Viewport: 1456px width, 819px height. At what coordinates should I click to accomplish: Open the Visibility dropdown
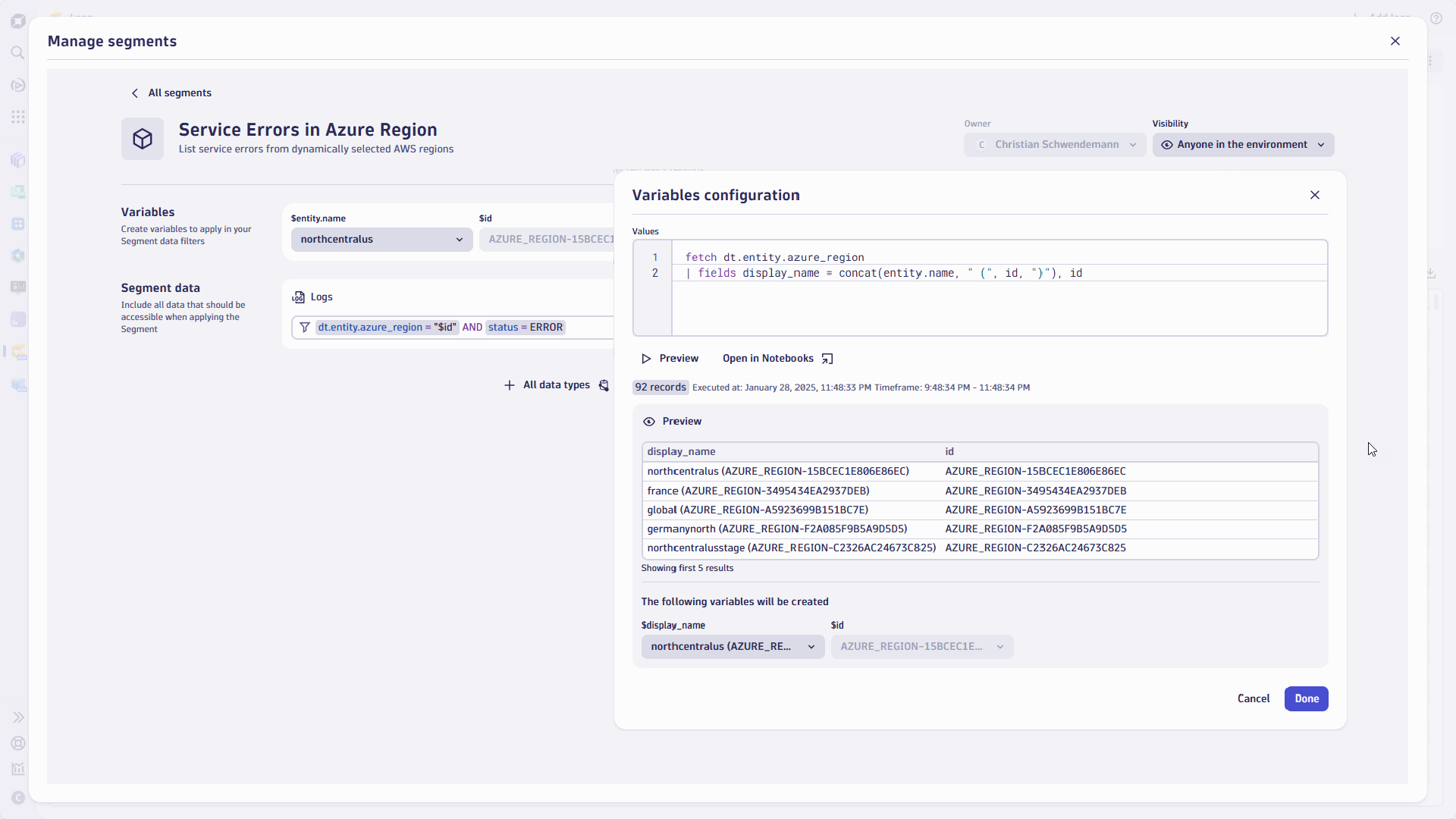pyautogui.click(x=1243, y=144)
